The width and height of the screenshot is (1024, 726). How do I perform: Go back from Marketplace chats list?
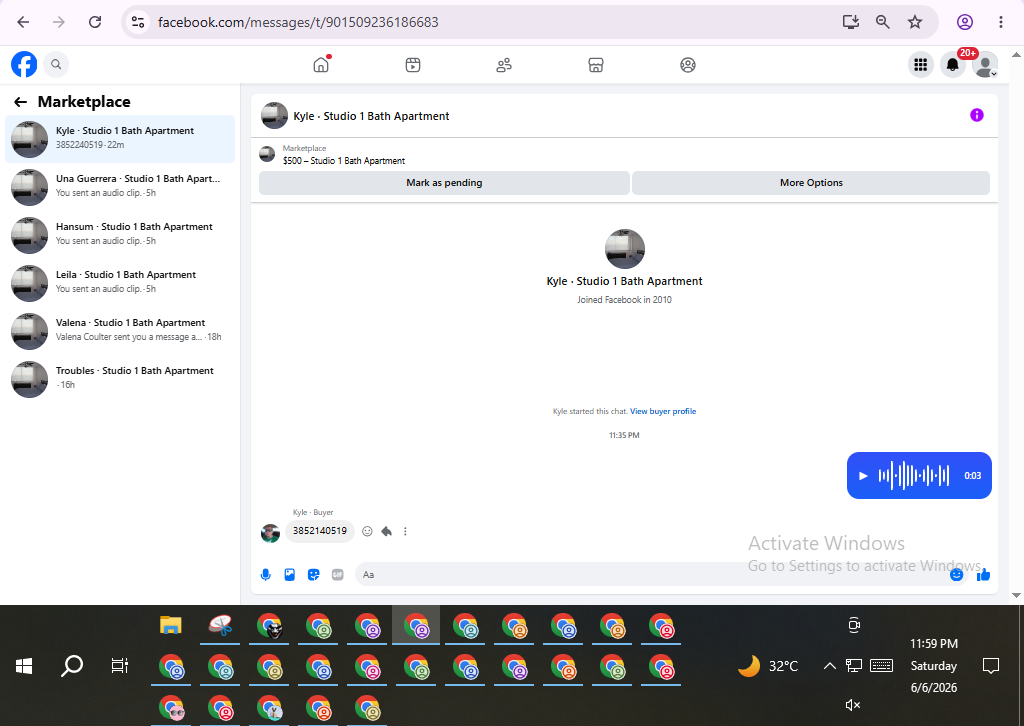20,102
